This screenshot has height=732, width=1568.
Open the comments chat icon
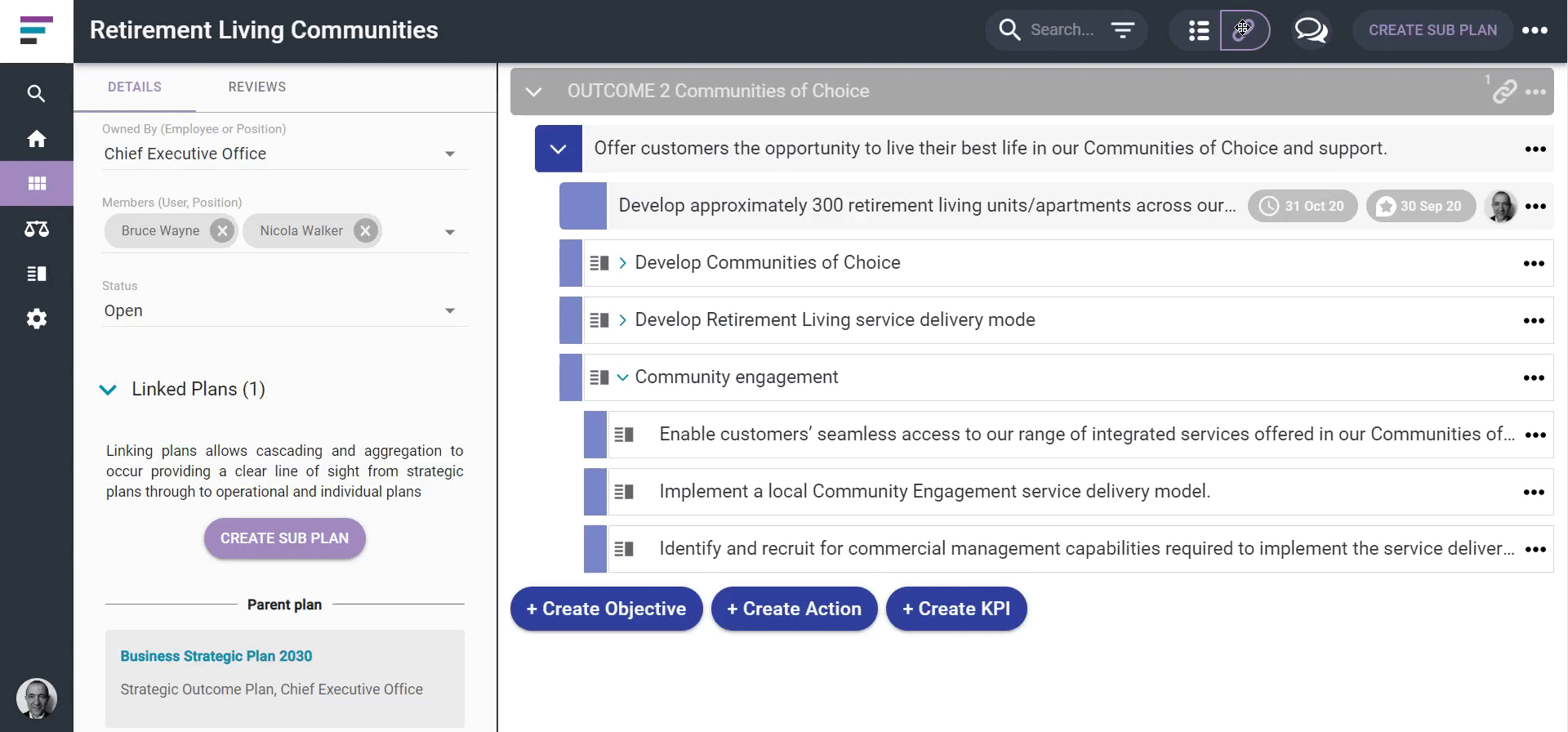[x=1311, y=30]
